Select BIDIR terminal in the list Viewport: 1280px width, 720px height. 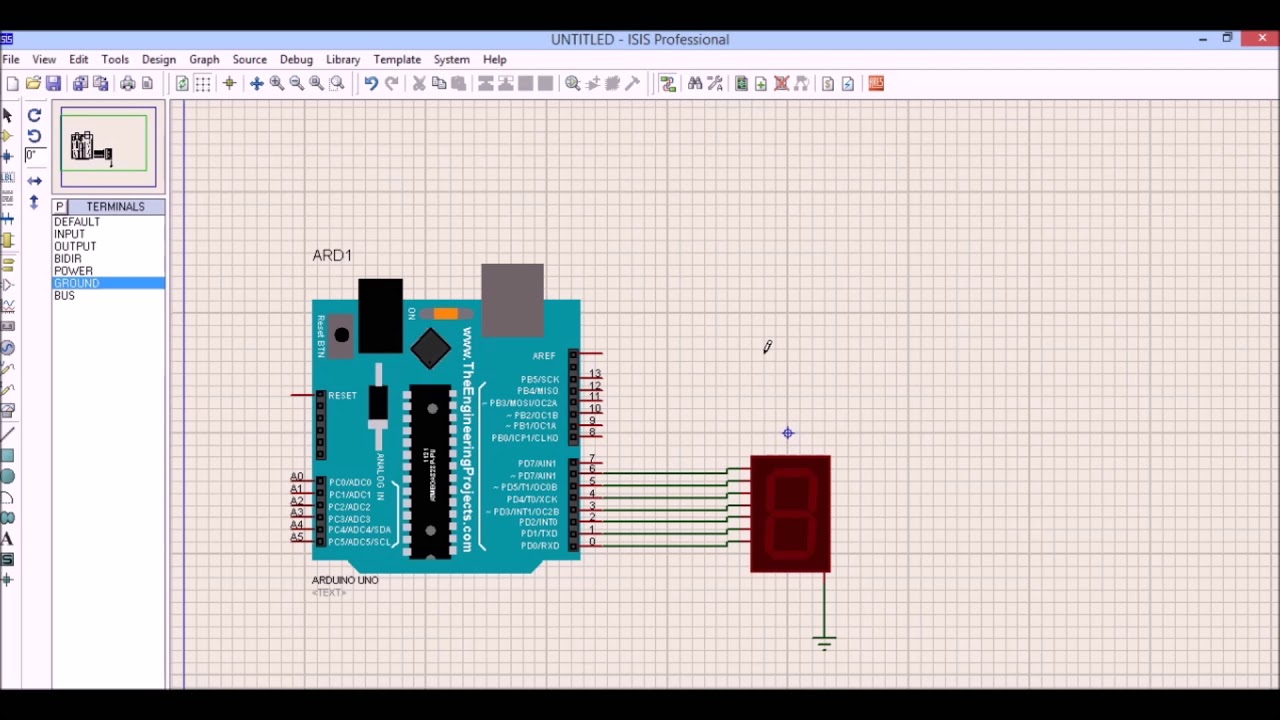[x=109, y=259]
